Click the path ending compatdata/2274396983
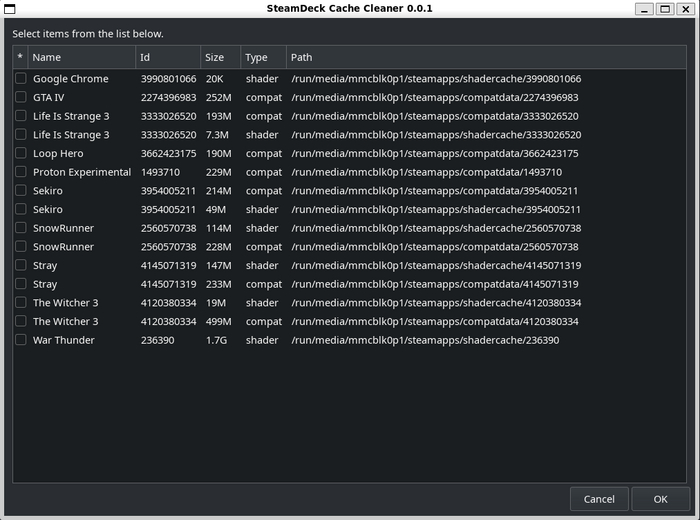Image resolution: width=700 pixels, height=520 pixels. (x=435, y=97)
